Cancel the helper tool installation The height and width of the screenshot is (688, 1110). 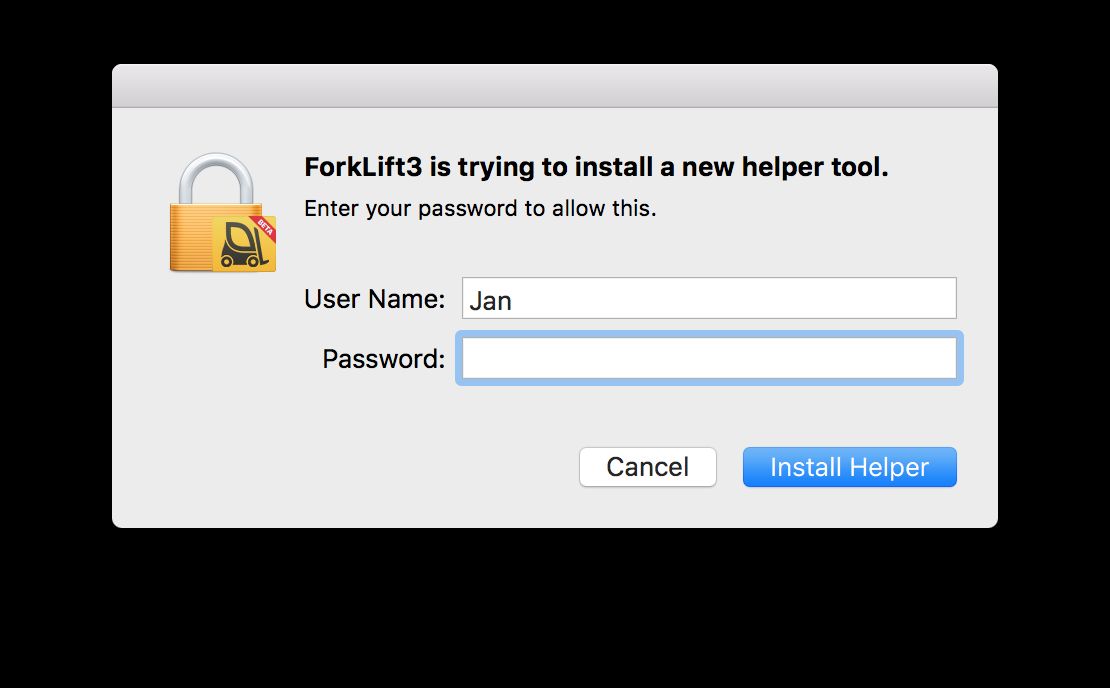(x=647, y=467)
